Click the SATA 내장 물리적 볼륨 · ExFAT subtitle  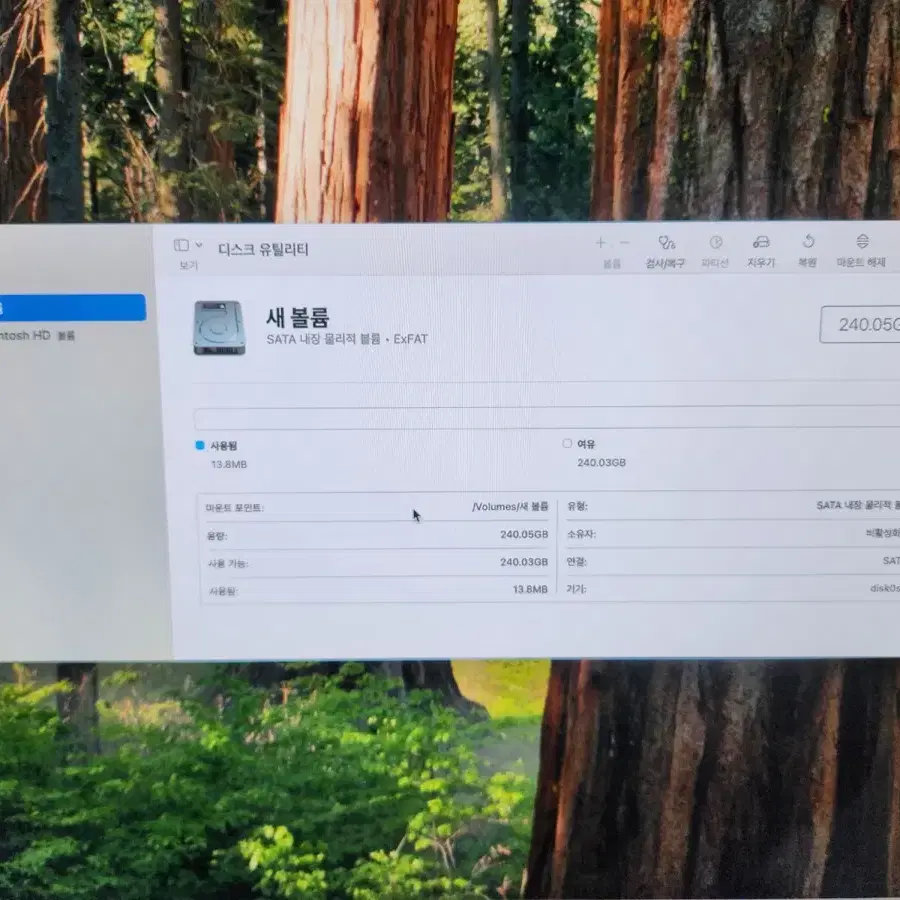pyautogui.click(x=347, y=339)
